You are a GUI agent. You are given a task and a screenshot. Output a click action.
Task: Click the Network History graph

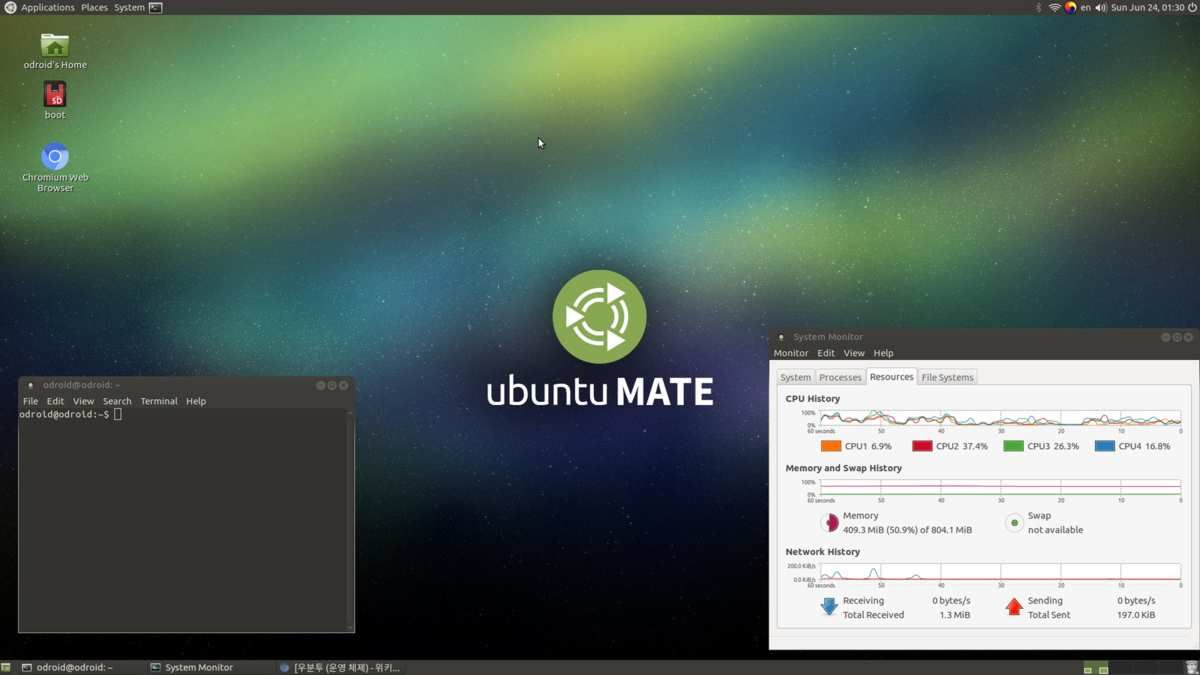(x=1000, y=572)
